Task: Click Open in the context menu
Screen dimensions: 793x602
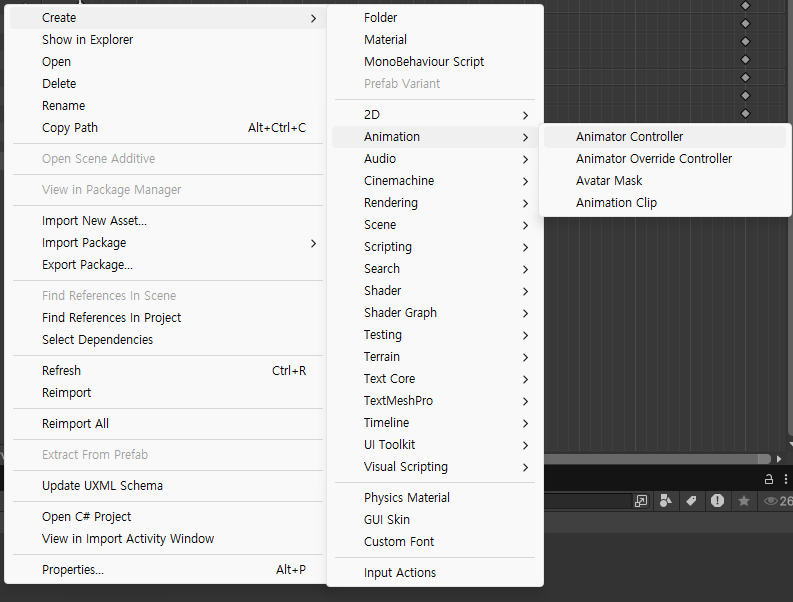Action: [167, 62]
